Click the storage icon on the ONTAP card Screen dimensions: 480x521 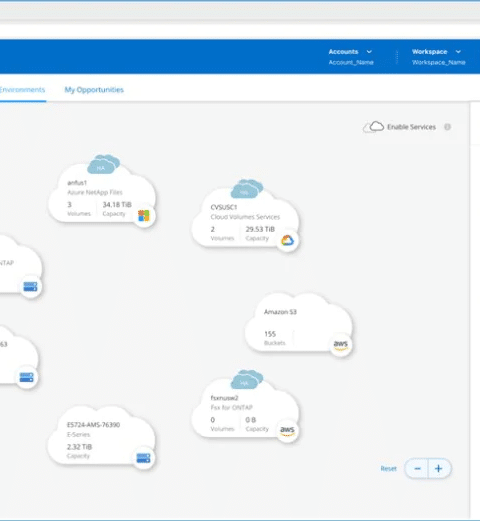click(30, 287)
